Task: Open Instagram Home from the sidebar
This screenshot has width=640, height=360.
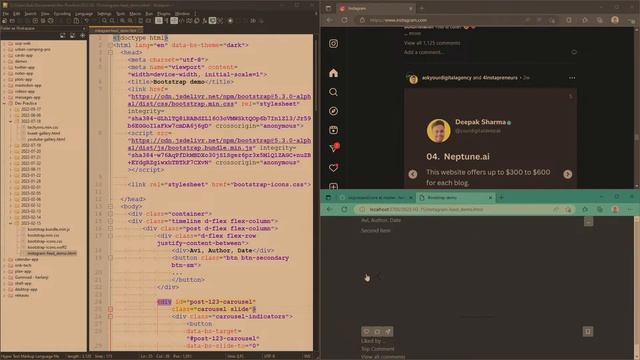Action: click(333, 73)
